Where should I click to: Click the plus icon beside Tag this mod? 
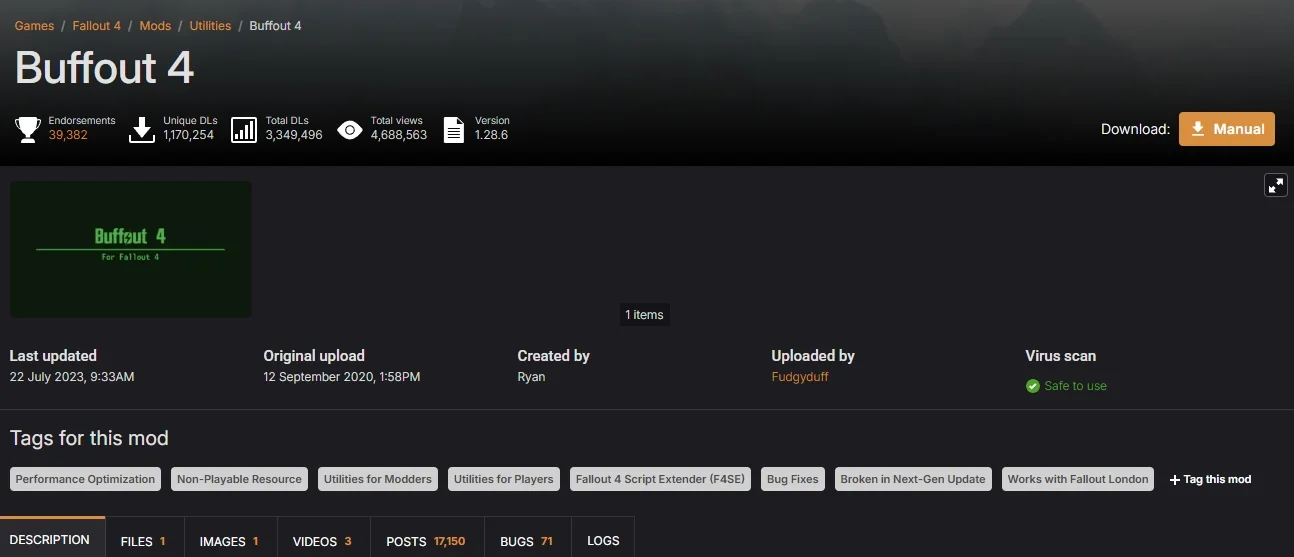[1175, 480]
